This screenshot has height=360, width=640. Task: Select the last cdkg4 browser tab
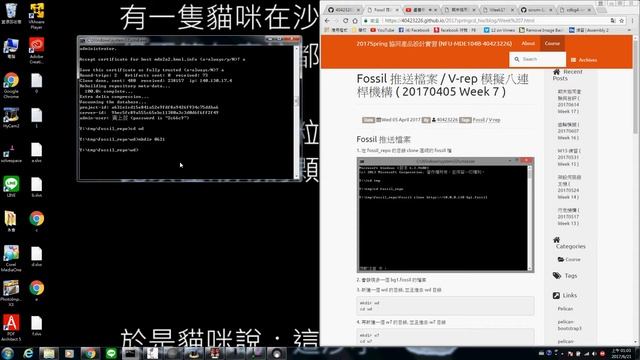(575, 10)
